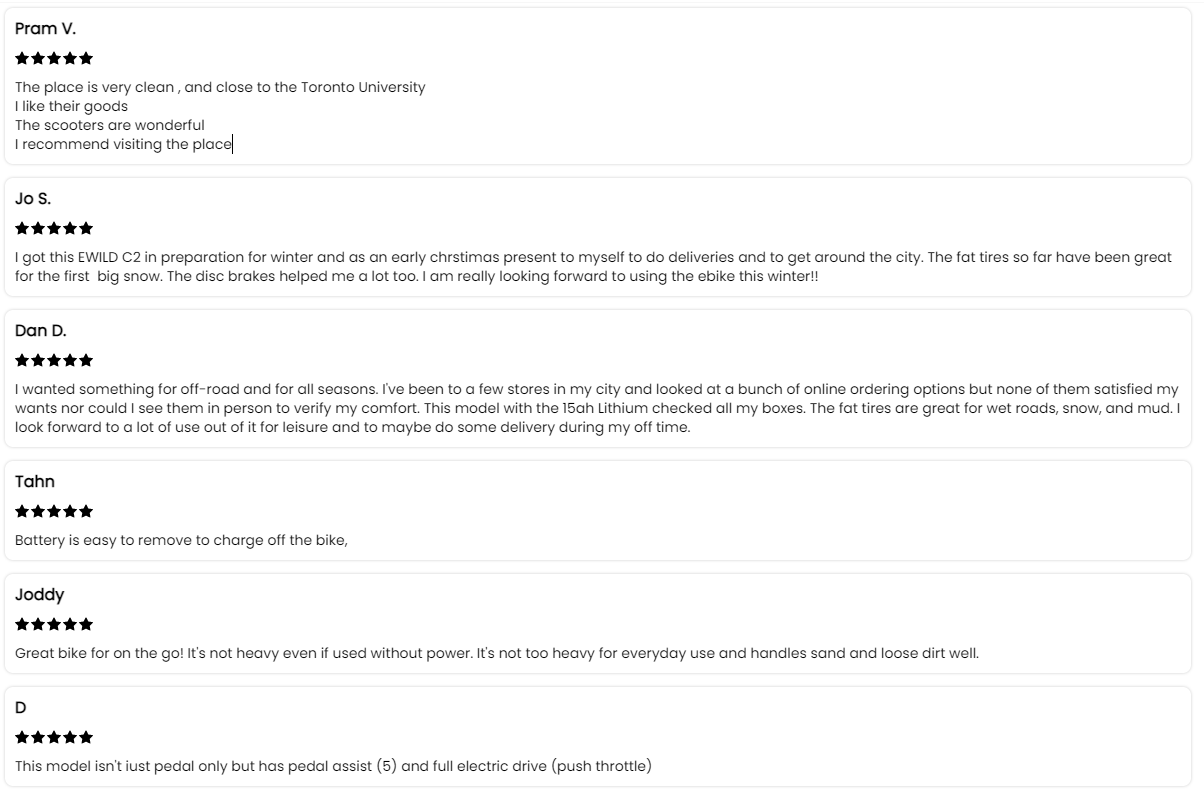1204x796 pixels.
Task: Click "The scooters are wonderful" text
Action: [110, 125]
